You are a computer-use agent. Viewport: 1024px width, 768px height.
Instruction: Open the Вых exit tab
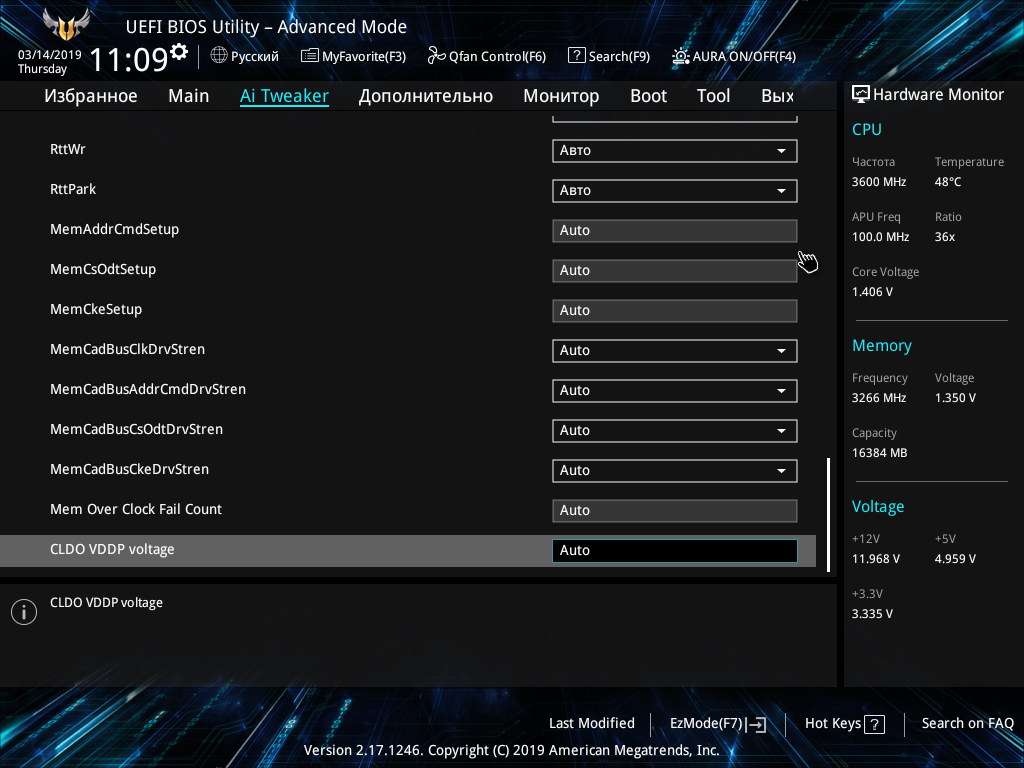(x=777, y=96)
